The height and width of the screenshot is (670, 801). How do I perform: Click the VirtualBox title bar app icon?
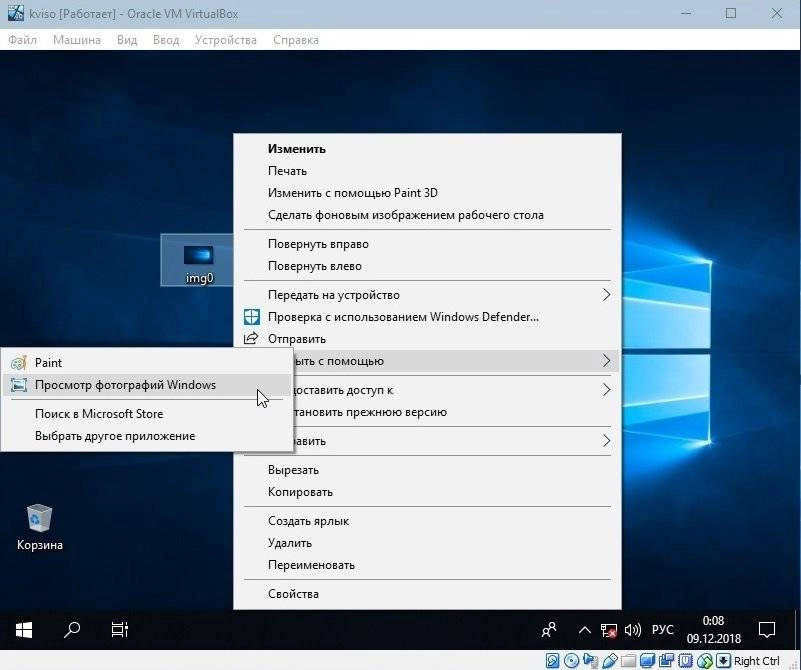pos(15,13)
